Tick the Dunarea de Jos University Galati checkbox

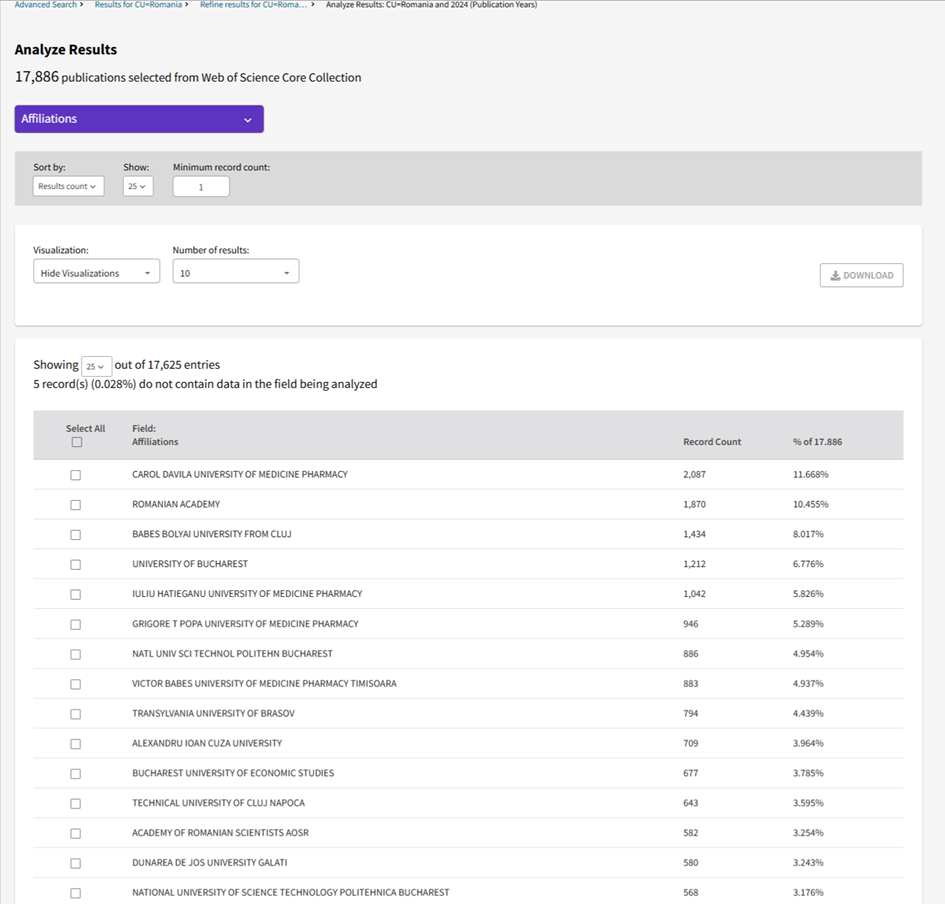click(x=76, y=863)
